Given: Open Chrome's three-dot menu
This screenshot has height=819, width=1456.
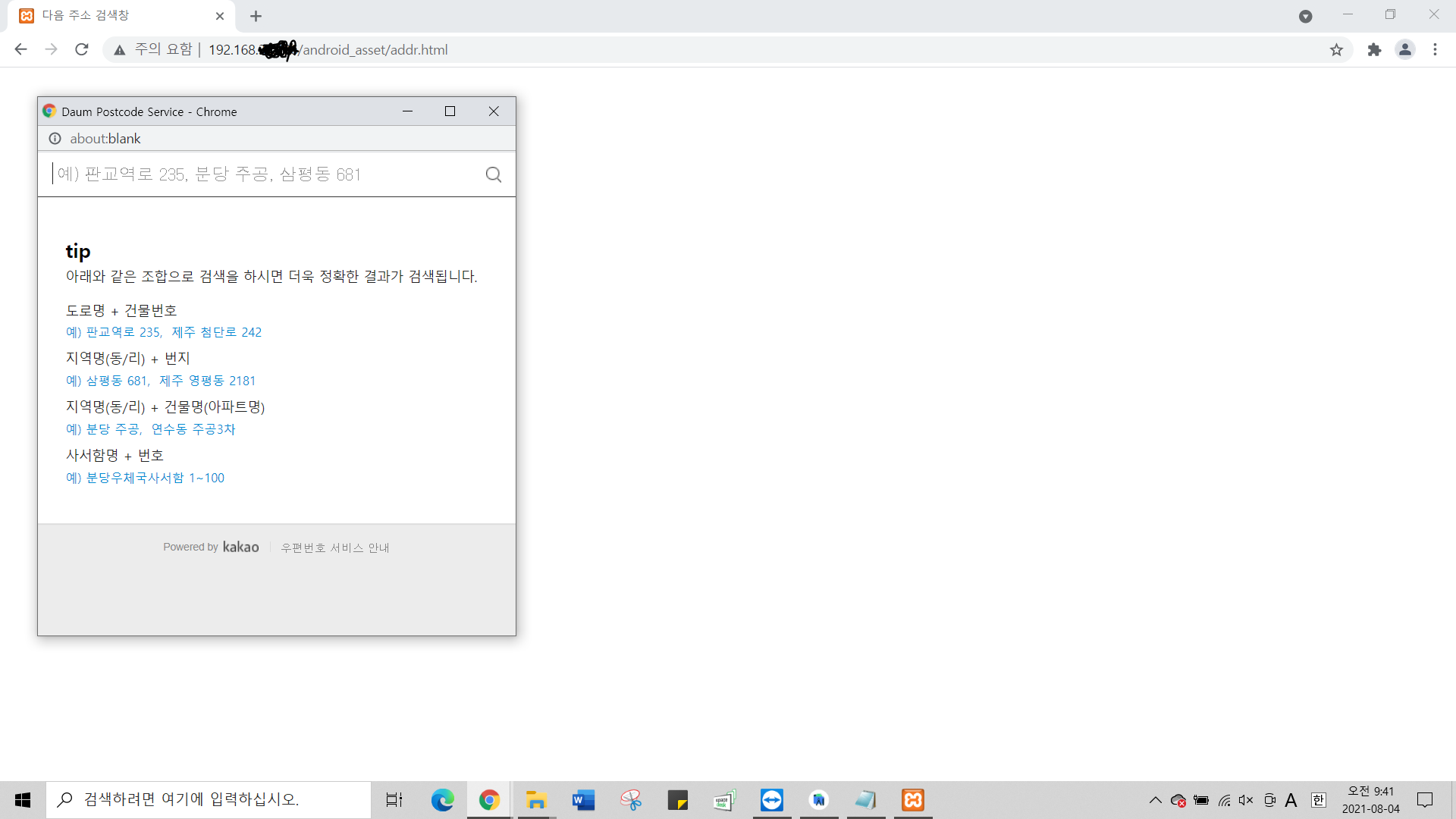Looking at the screenshot, I should point(1435,49).
